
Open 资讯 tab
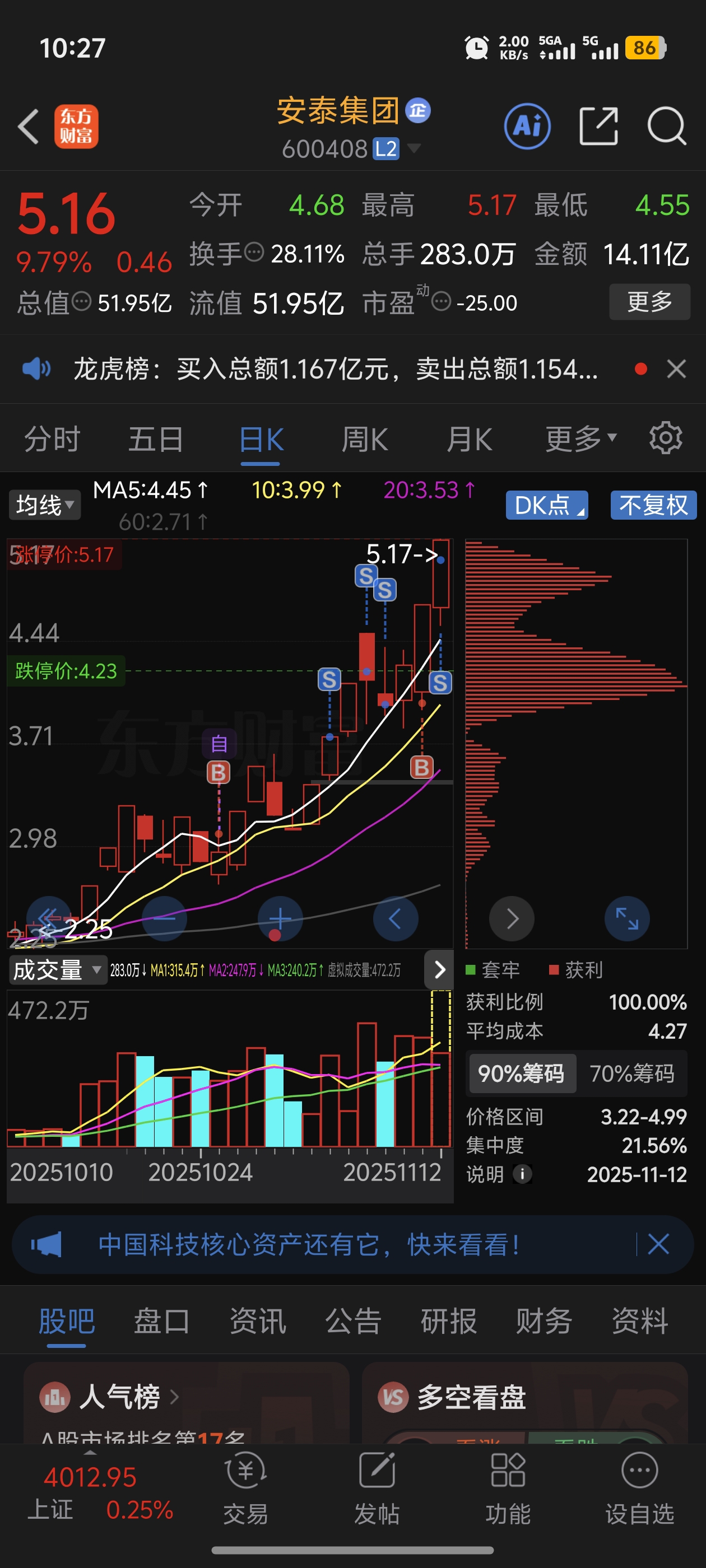(x=258, y=1321)
